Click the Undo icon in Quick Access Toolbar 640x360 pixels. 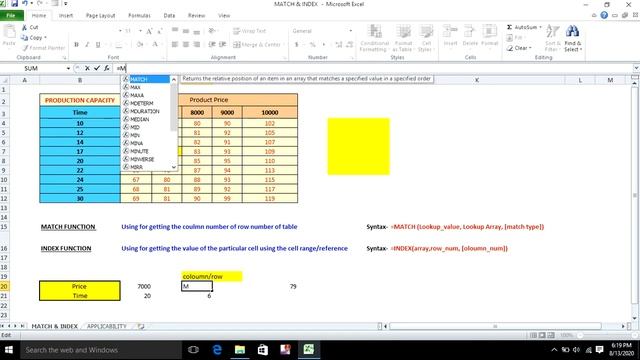(25, 4)
